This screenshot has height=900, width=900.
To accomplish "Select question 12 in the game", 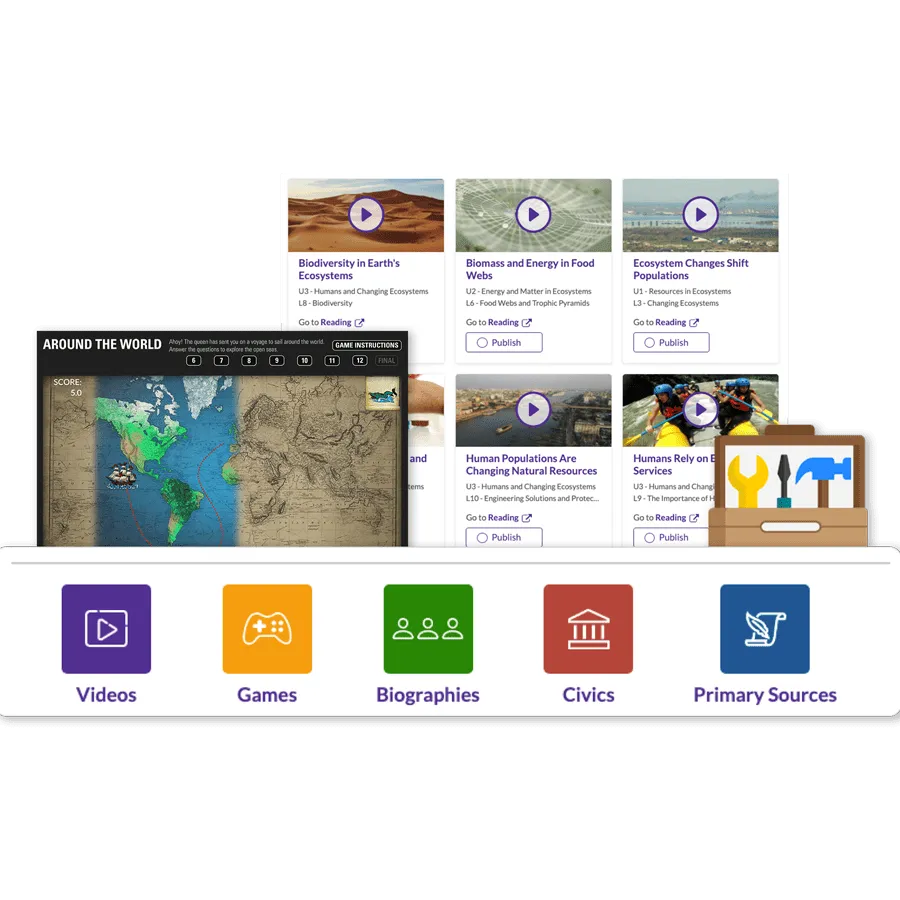I will pyautogui.click(x=359, y=360).
